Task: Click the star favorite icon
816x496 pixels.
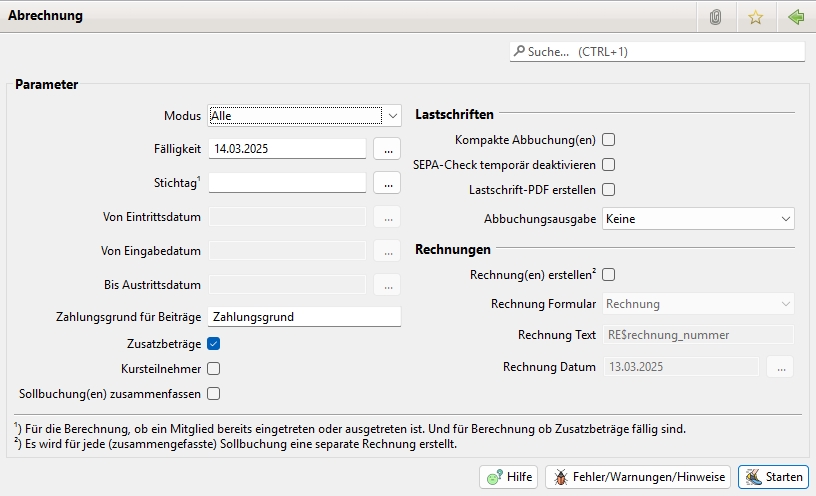Action: [x=755, y=17]
